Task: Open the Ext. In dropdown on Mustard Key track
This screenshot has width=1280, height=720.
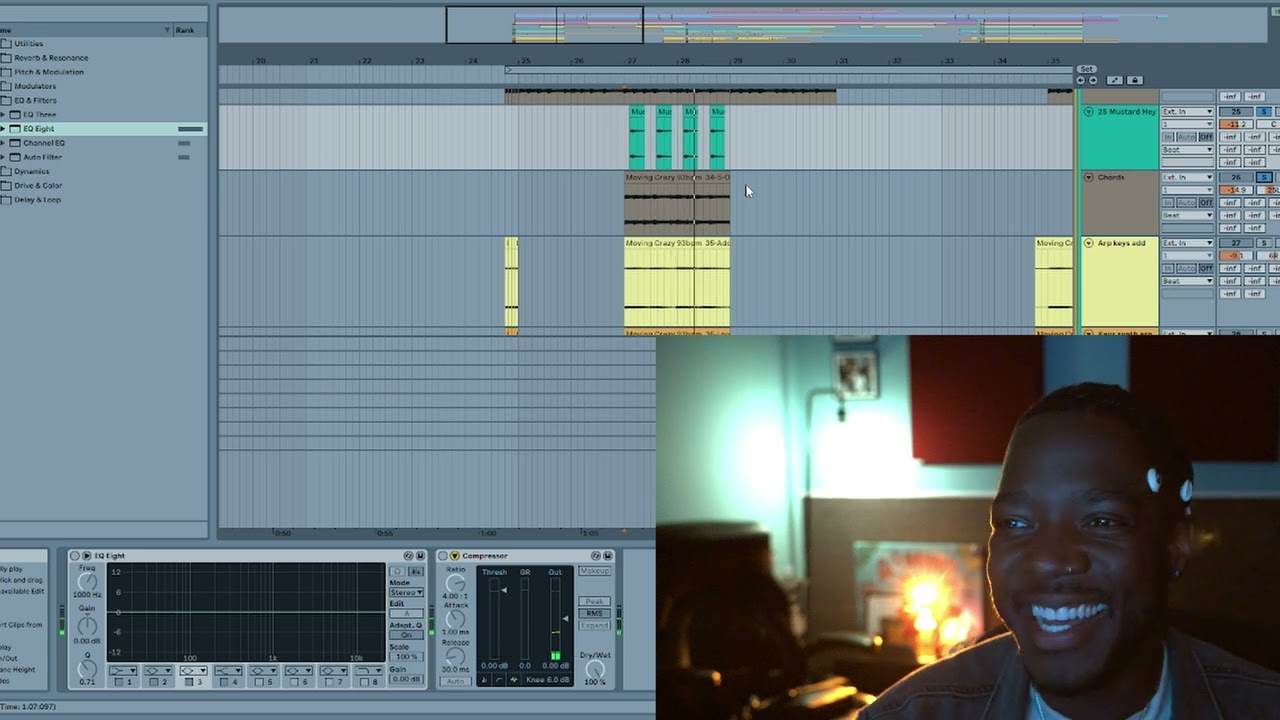Action: [x=1187, y=112]
